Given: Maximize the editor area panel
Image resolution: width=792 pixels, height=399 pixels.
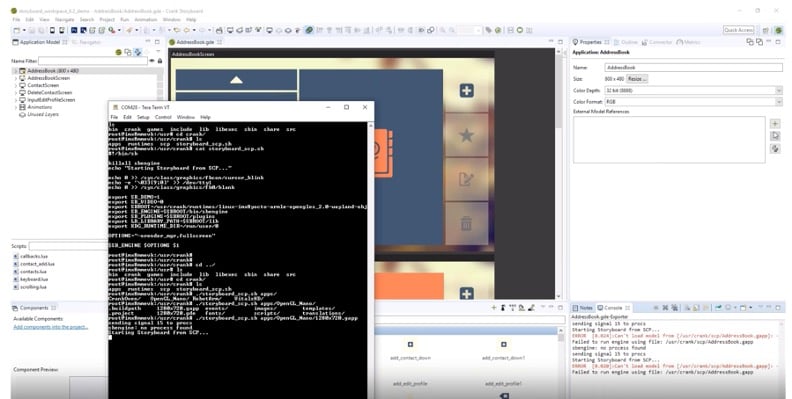Looking at the screenshot, I should point(560,42).
